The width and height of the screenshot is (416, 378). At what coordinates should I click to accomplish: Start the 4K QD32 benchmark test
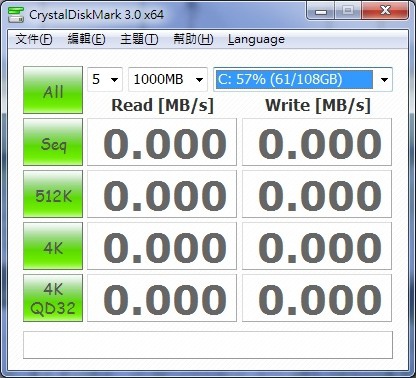pos(53,298)
